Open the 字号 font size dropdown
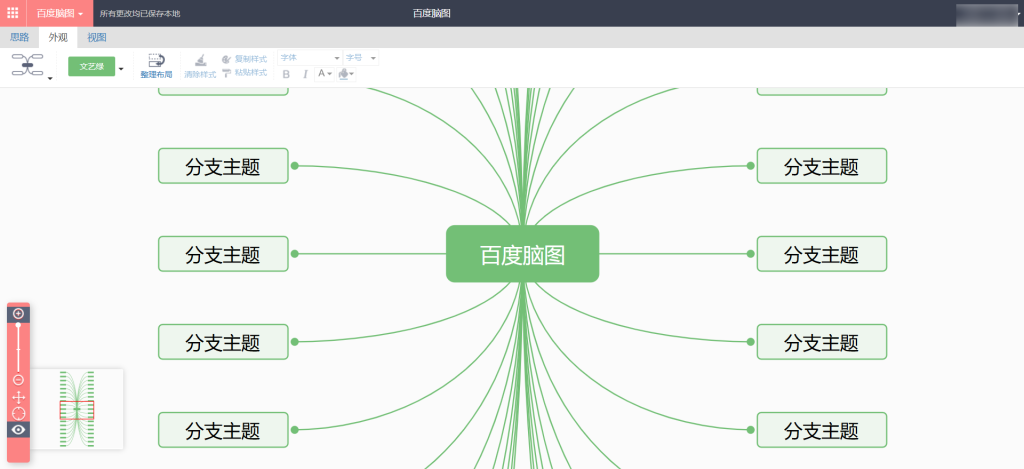 361,58
